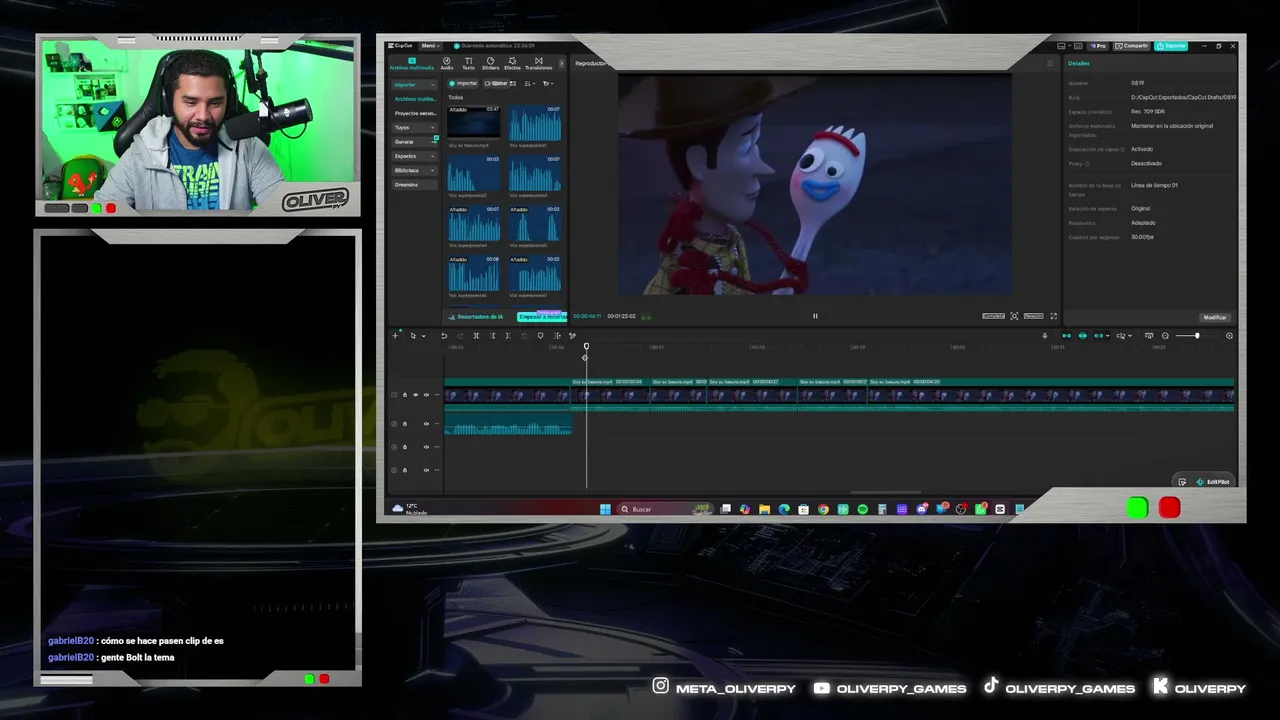
Task: Expand the Espacios sidebar section
Action: (x=414, y=156)
